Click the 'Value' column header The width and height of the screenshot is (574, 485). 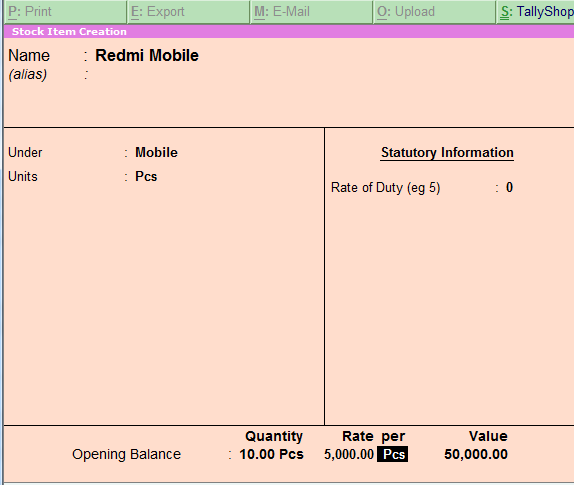(488, 436)
